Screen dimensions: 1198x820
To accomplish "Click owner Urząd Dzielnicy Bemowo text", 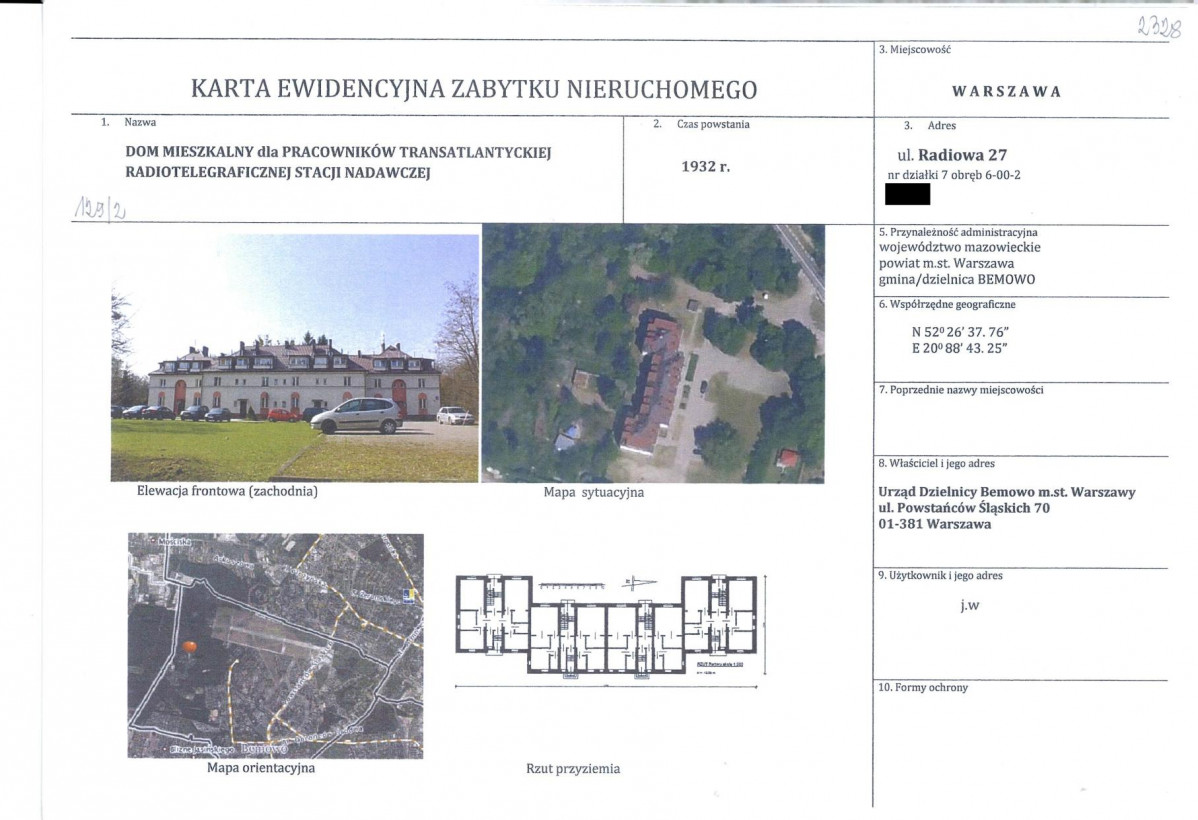I will pos(1007,493).
